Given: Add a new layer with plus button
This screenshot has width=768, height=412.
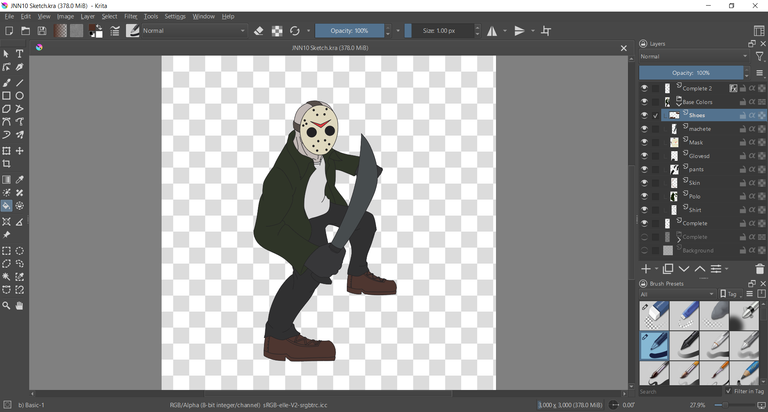Looking at the screenshot, I should pyautogui.click(x=646, y=268).
